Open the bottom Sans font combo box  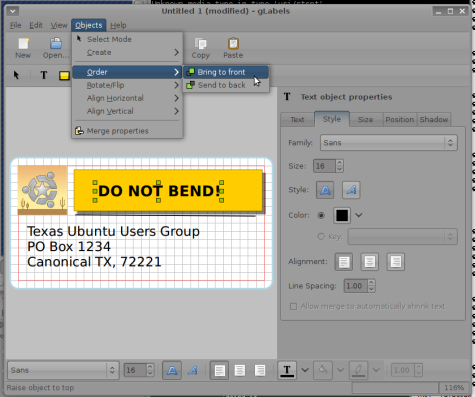point(63,370)
